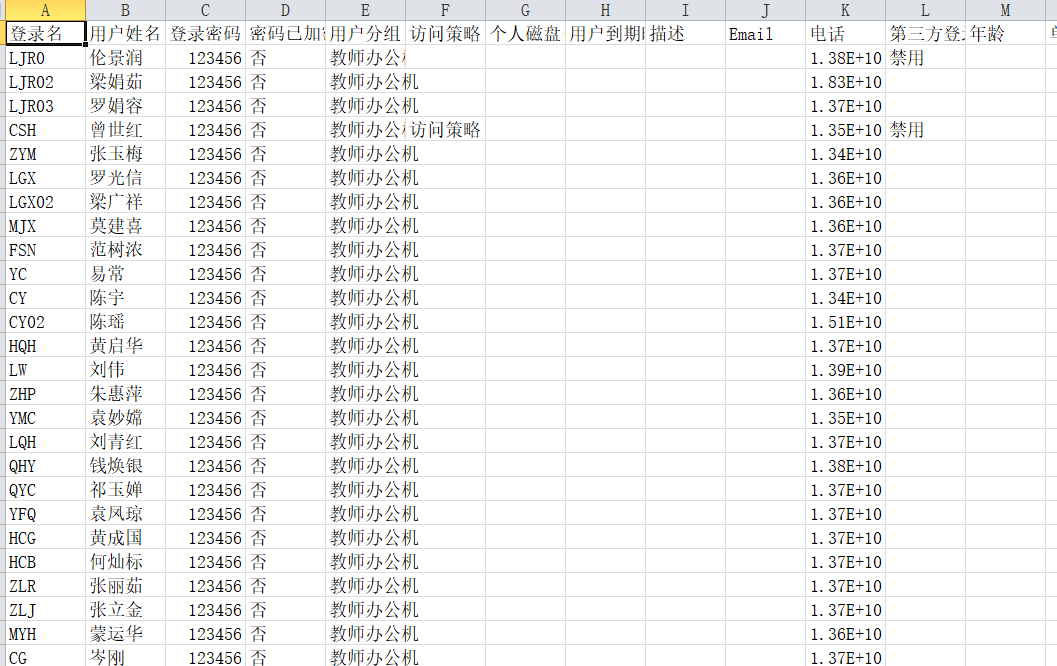Click the name cell 曾世红

coord(125,130)
